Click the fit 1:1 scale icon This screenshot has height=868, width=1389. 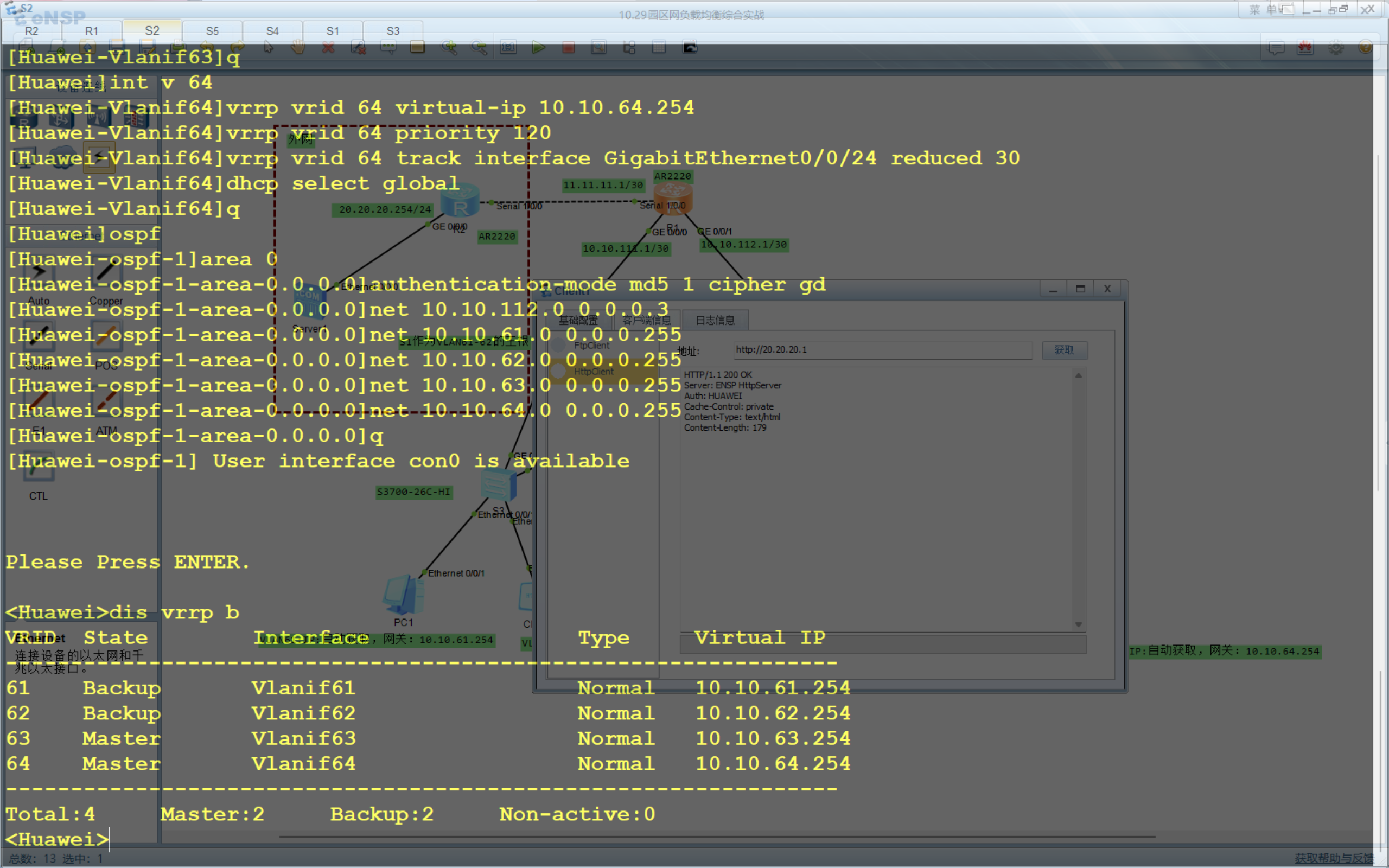click(x=508, y=48)
